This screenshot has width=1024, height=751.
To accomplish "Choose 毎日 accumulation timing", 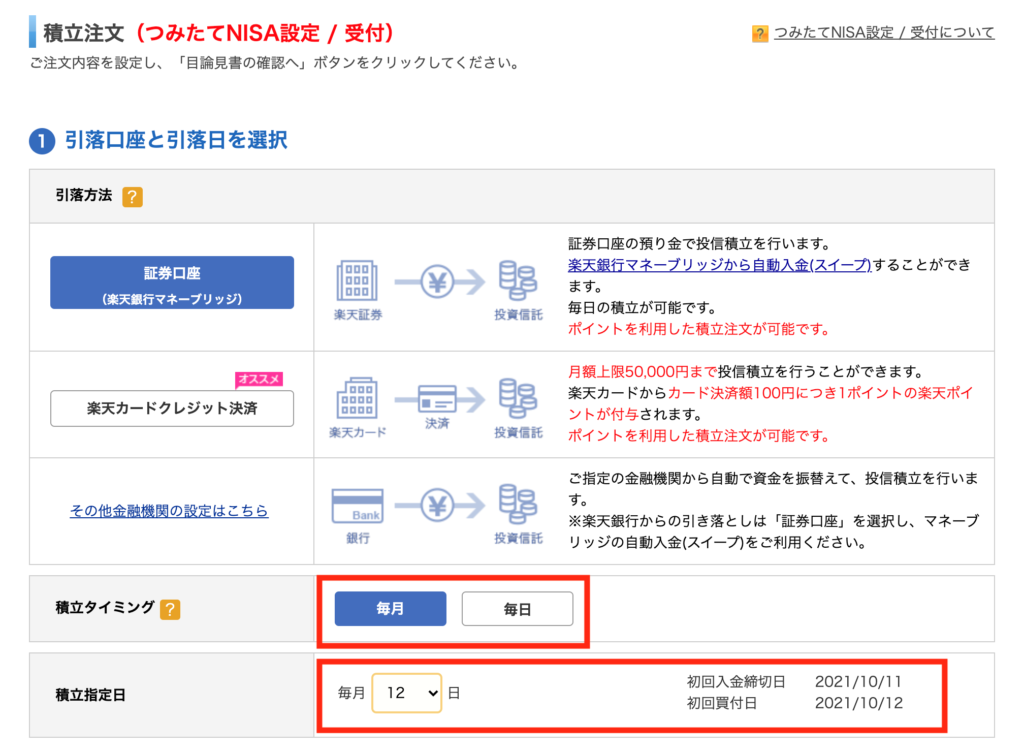I will coord(517,609).
